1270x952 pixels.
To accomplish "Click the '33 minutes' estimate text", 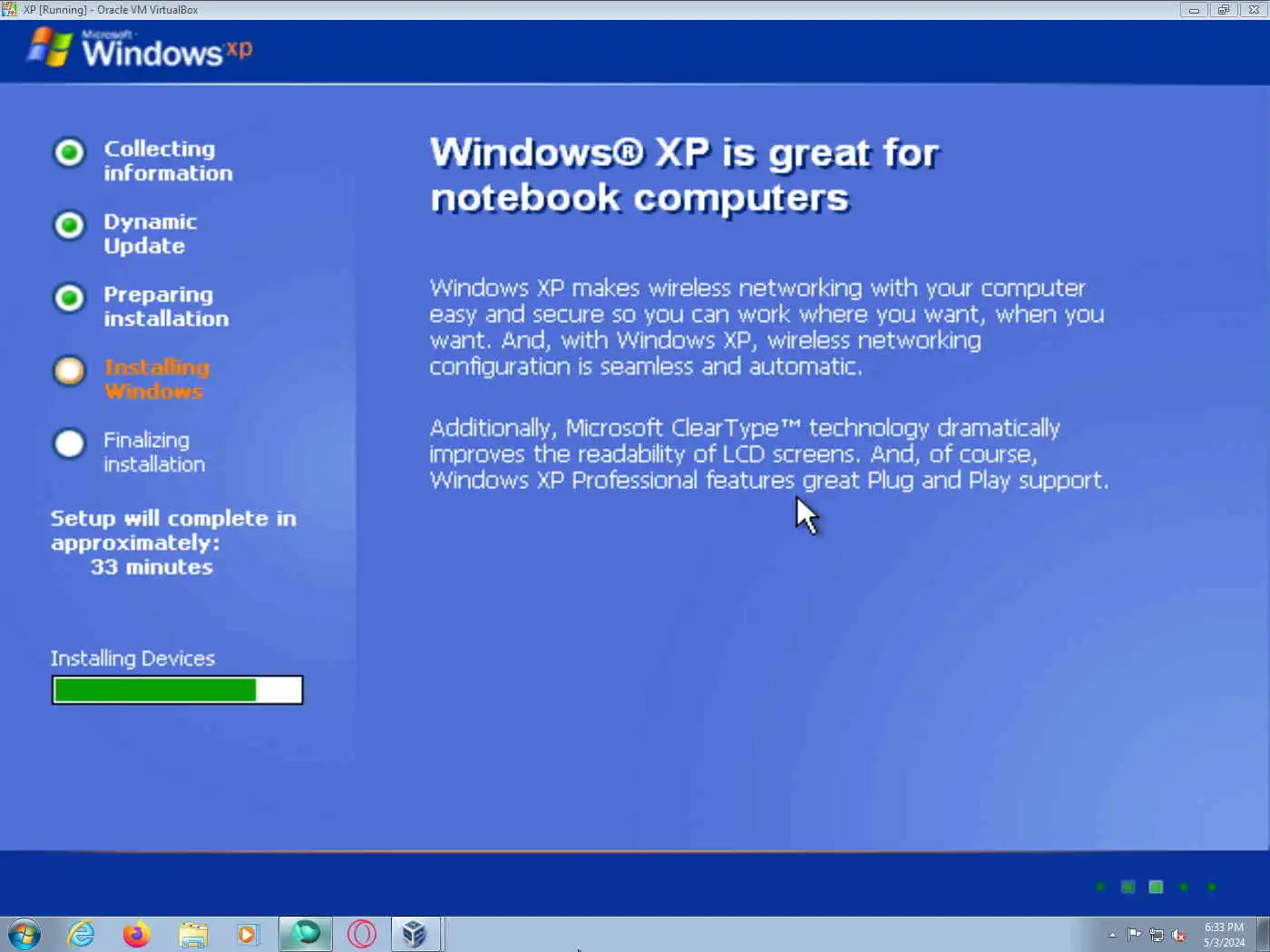I will [151, 567].
